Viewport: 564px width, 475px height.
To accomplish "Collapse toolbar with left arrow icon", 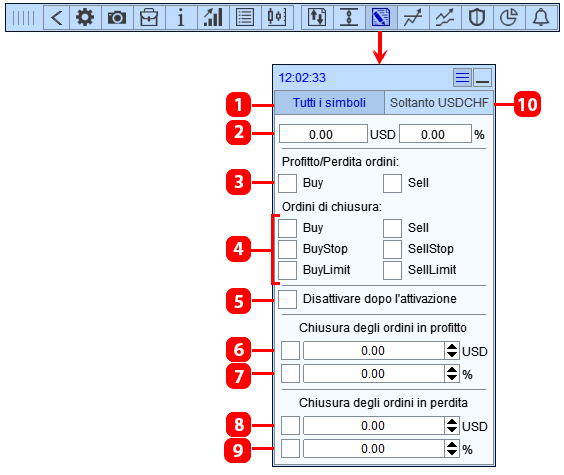I will tap(56, 17).
